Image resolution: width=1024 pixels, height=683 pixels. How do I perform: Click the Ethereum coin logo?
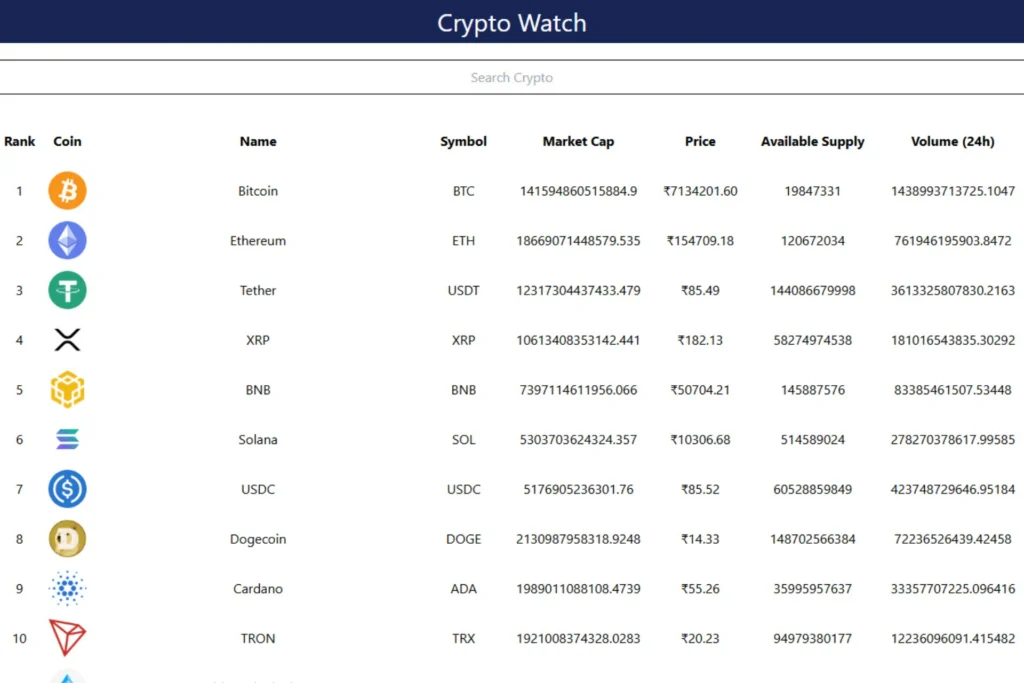[67, 240]
